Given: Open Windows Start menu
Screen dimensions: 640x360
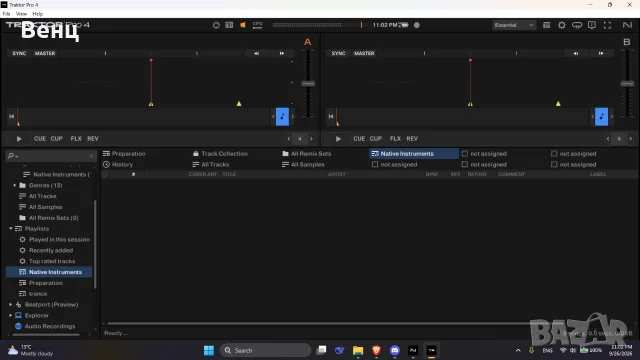Looking at the screenshot, I should 209,350.
